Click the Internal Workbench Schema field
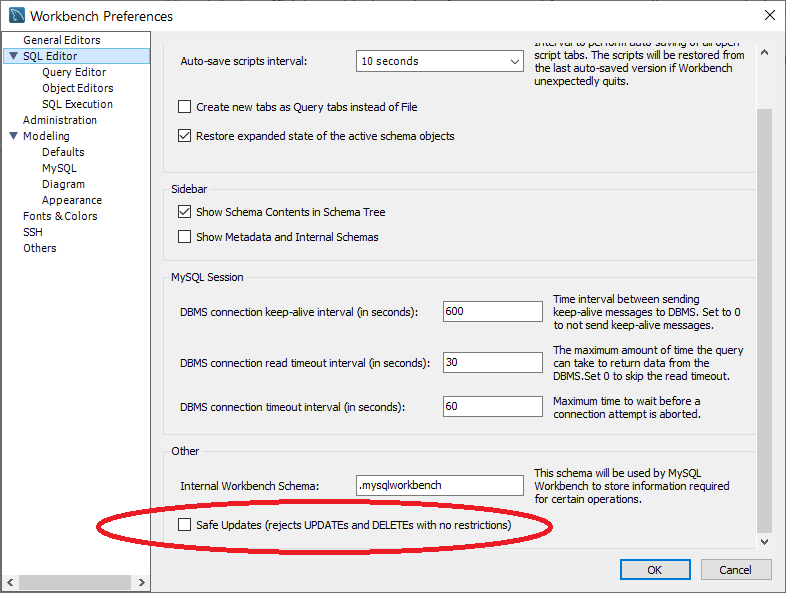The image size is (786, 593). click(x=440, y=485)
